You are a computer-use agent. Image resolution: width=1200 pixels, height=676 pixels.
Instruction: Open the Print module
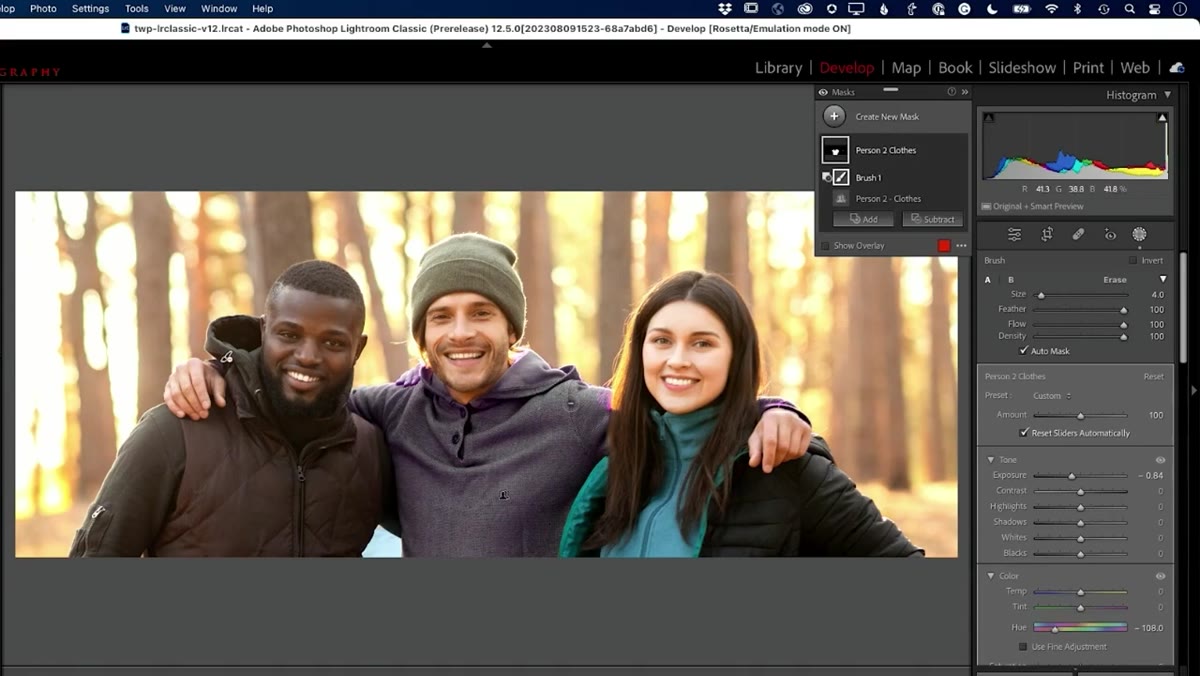coord(1088,68)
